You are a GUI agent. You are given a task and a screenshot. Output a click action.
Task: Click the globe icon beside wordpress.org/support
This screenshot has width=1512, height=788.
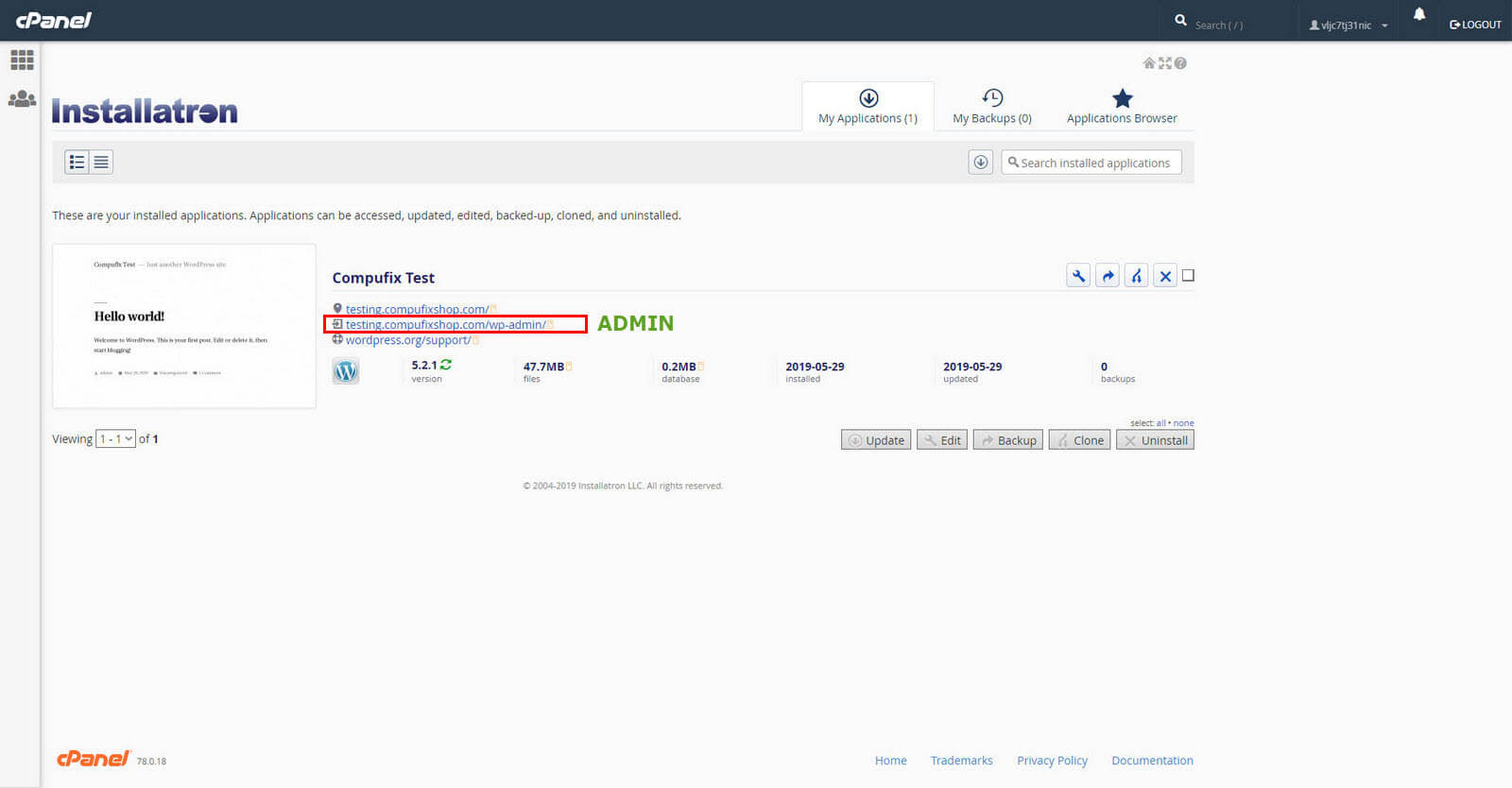(x=337, y=339)
